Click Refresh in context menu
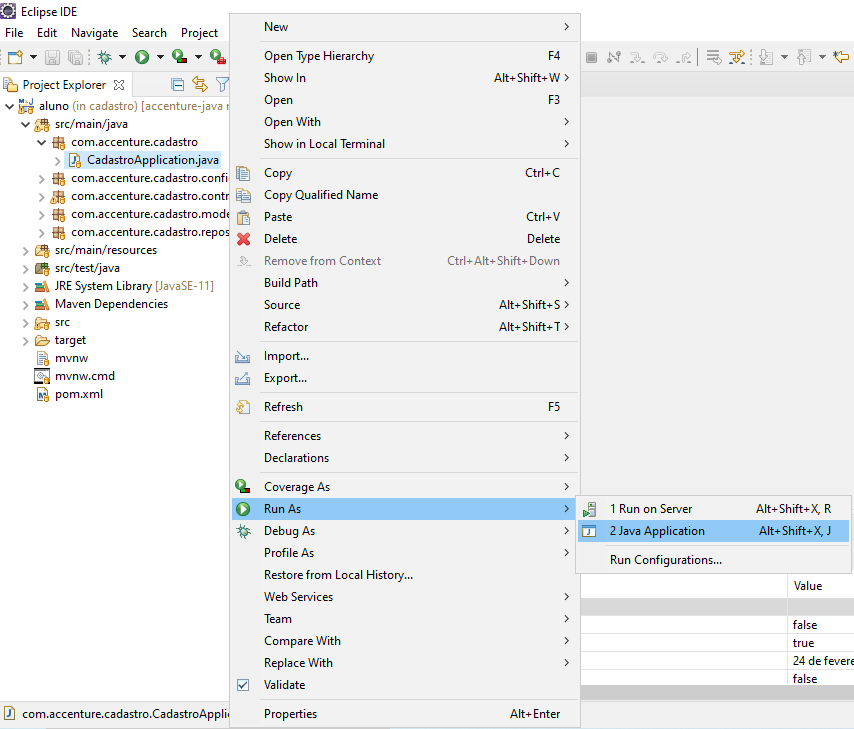The image size is (854, 729). click(404, 407)
